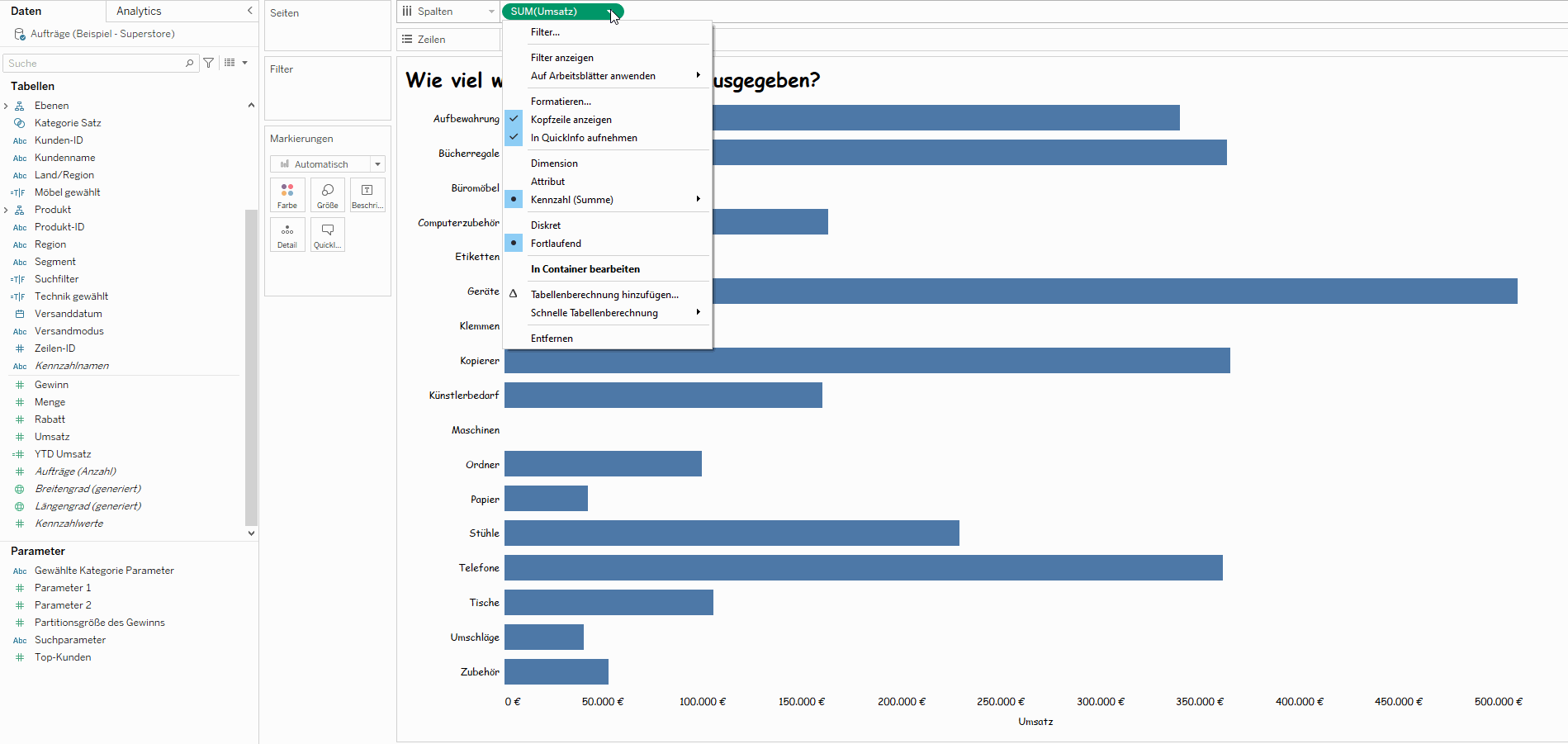Image resolution: width=1568 pixels, height=744 pixels.
Task: Click the Telefone bar in the chart
Action: tap(864, 568)
